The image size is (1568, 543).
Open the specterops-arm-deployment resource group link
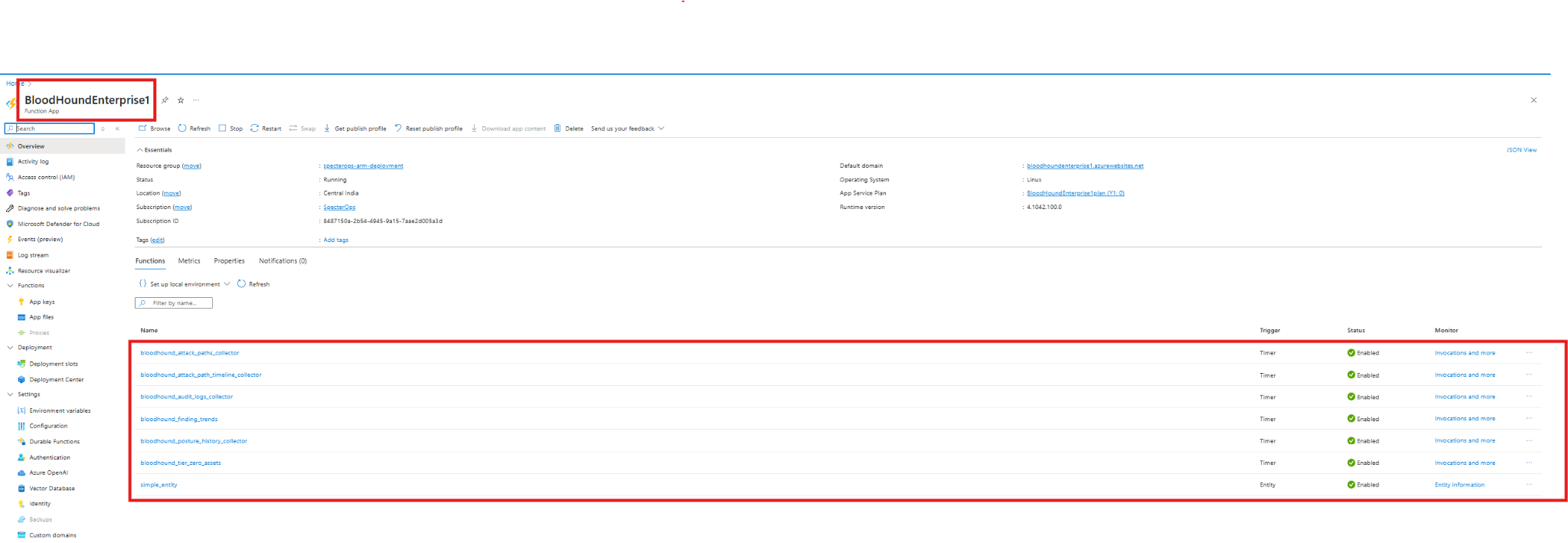[x=363, y=166]
